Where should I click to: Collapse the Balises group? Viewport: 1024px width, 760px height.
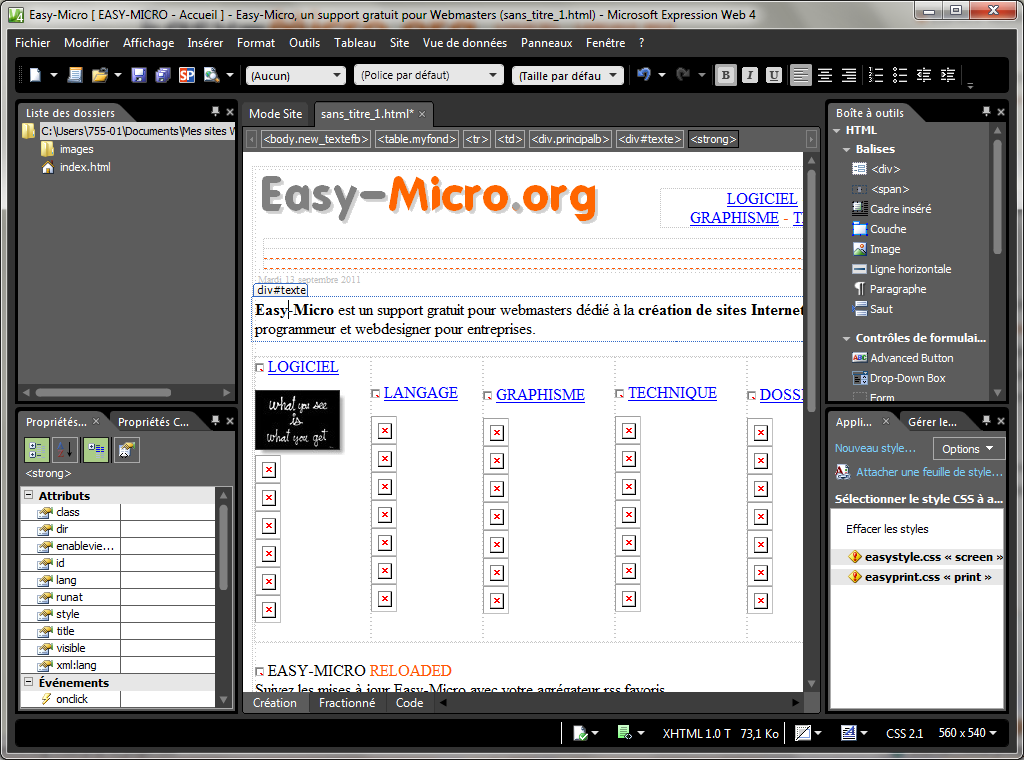coord(847,150)
